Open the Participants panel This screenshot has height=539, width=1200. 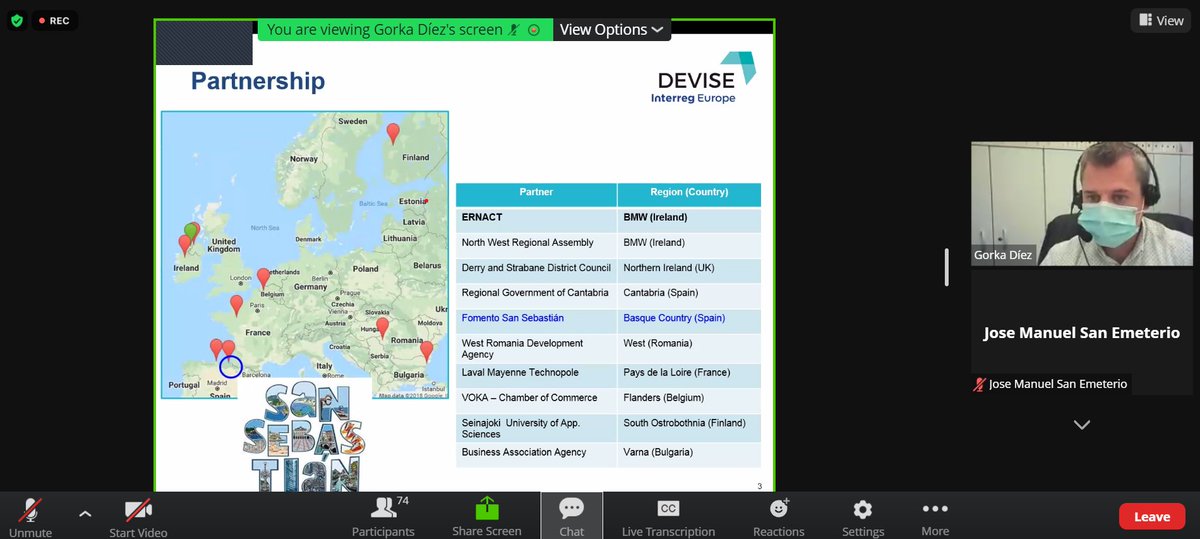(383, 516)
